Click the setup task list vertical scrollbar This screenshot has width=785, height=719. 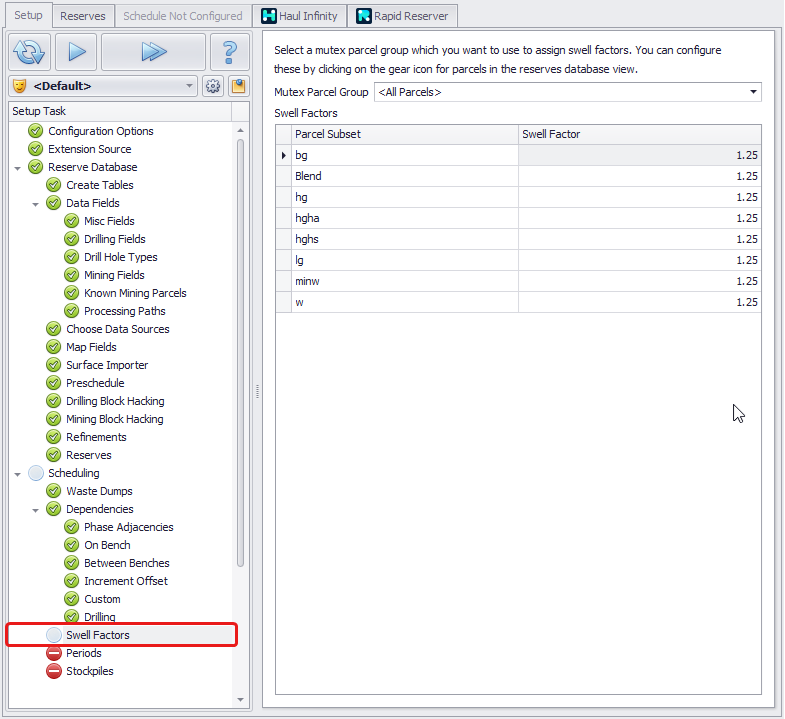click(240, 350)
